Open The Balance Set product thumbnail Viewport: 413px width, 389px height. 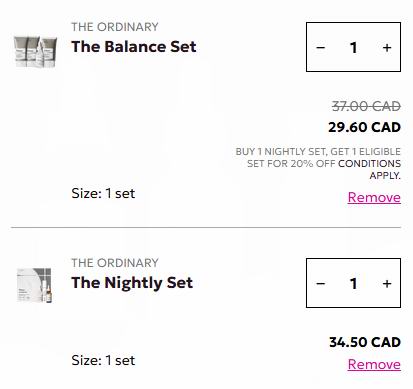tap(35, 52)
